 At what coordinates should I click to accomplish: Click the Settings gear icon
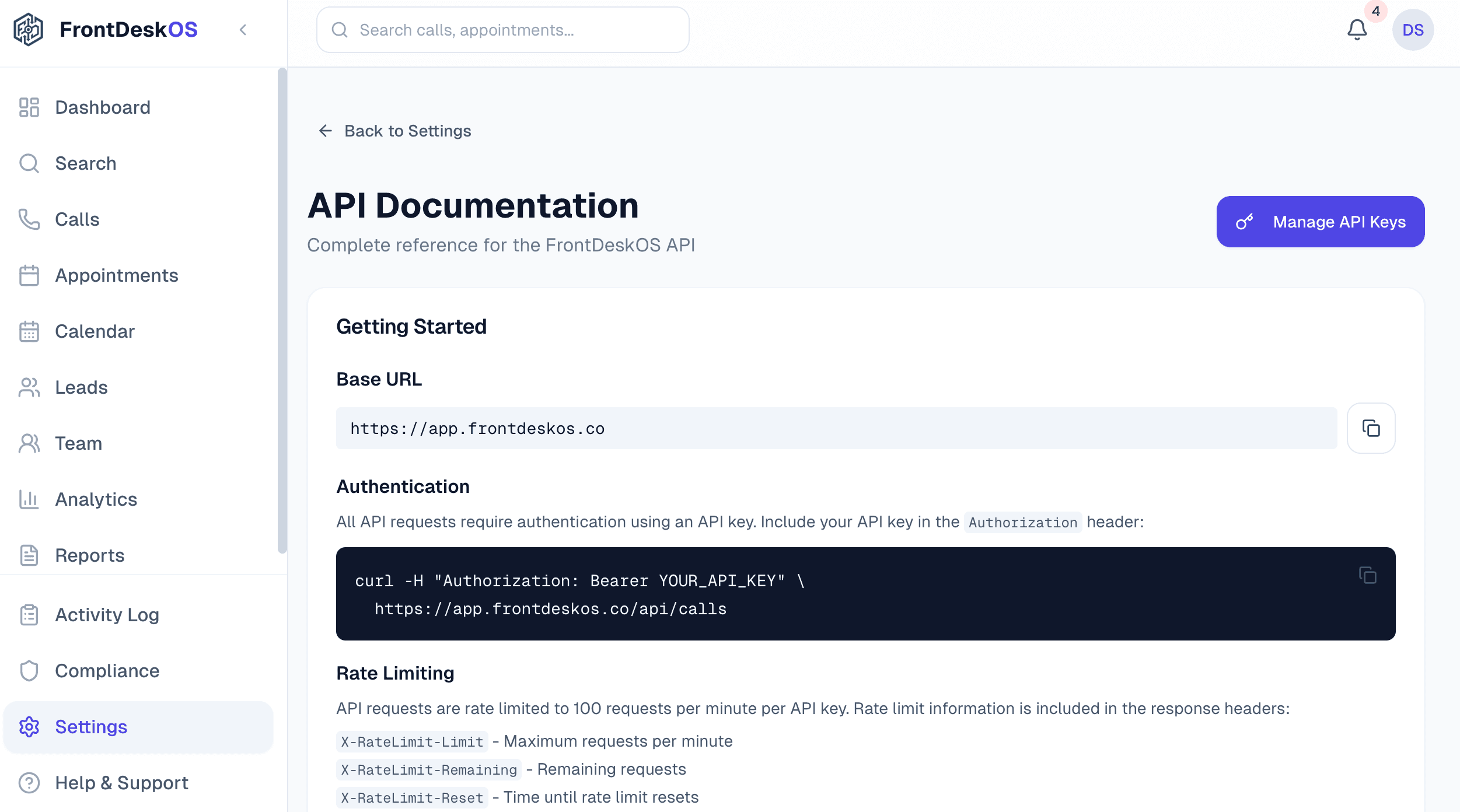point(29,727)
